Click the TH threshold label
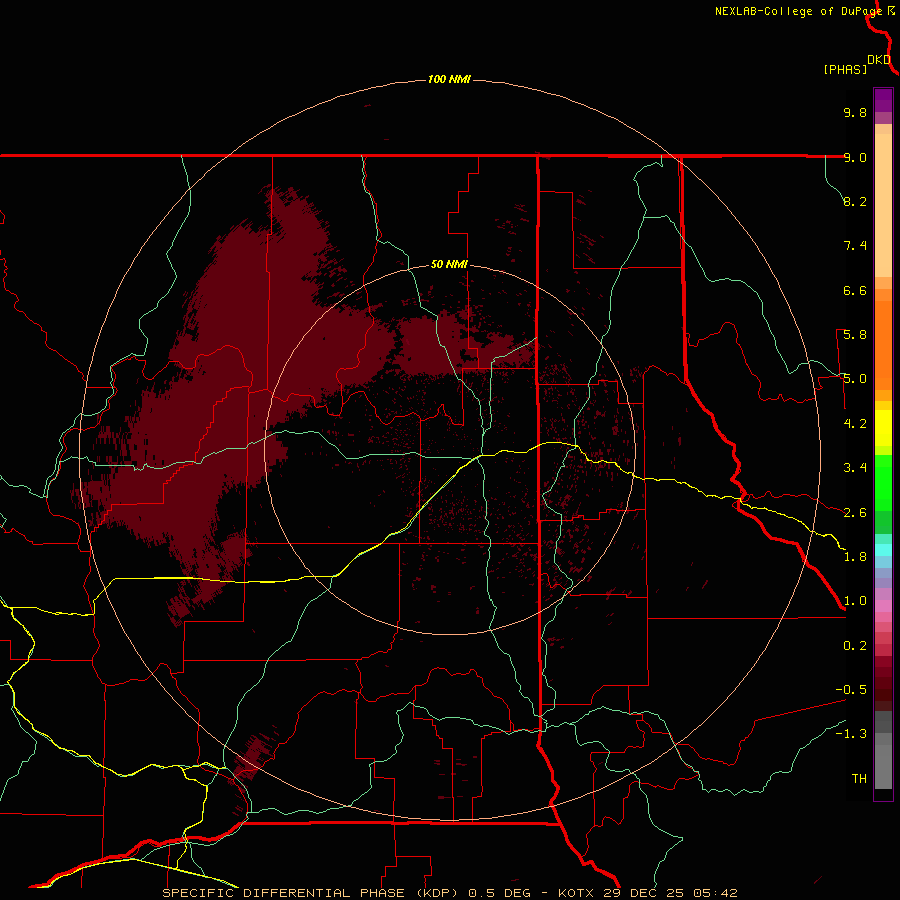The width and height of the screenshot is (900, 900). click(x=859, y=779)
